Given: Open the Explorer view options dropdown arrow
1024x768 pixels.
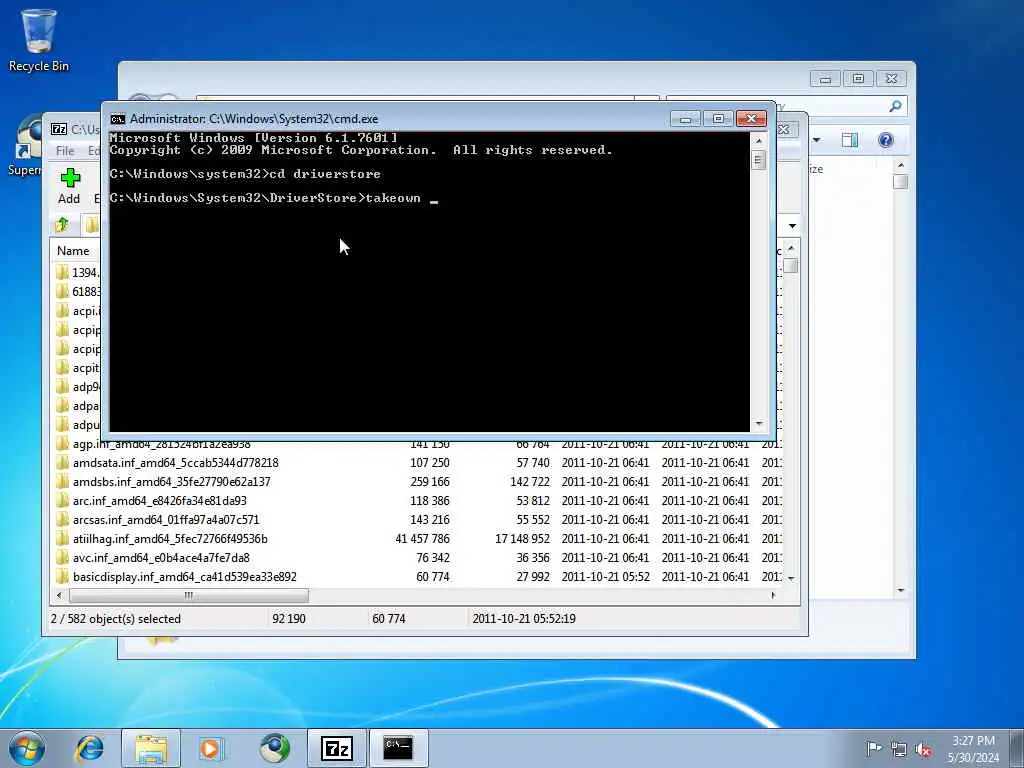Looking at the screenshot, I should tap(816, 140).
